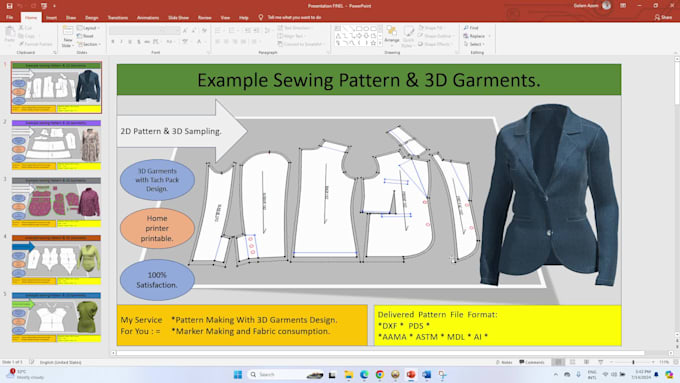Open the Shape Outline dropdown
Image resolution: width=680 pixels, height=383 pixels.
pos(436,36)
